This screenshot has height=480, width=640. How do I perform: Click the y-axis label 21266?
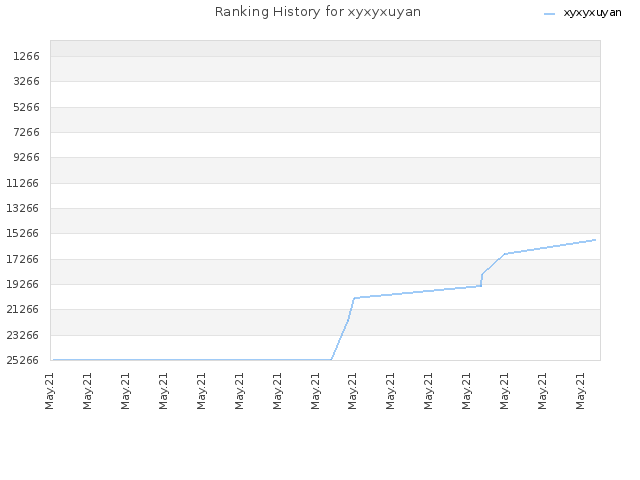point(23,309)
